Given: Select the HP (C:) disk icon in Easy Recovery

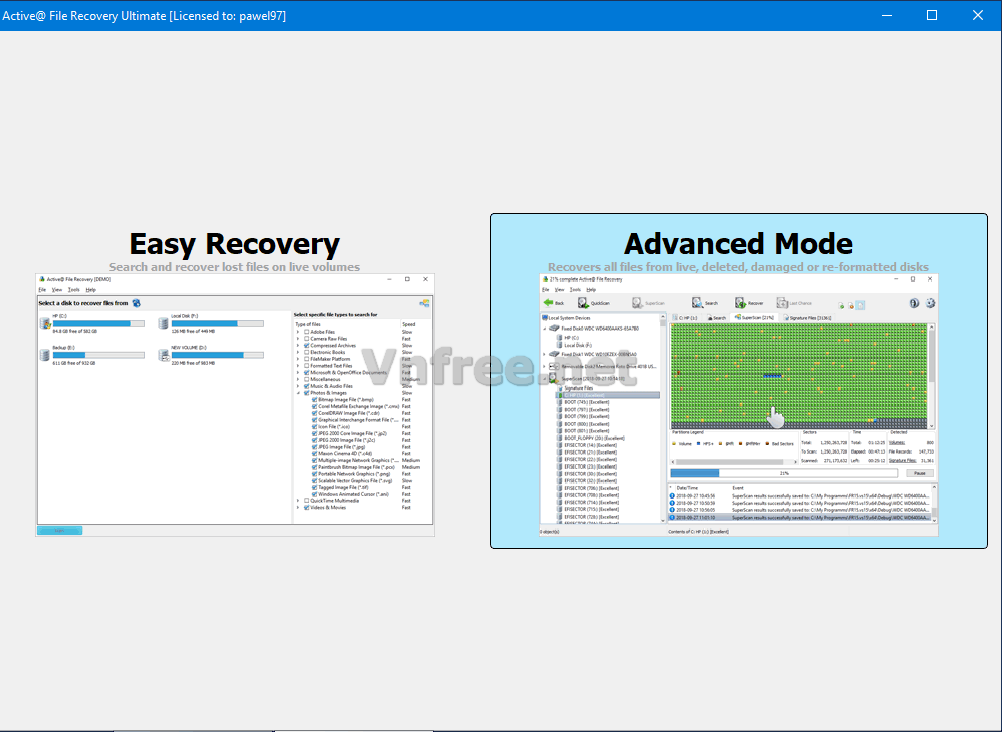Looking at the screenshot, I should [45, 322].
